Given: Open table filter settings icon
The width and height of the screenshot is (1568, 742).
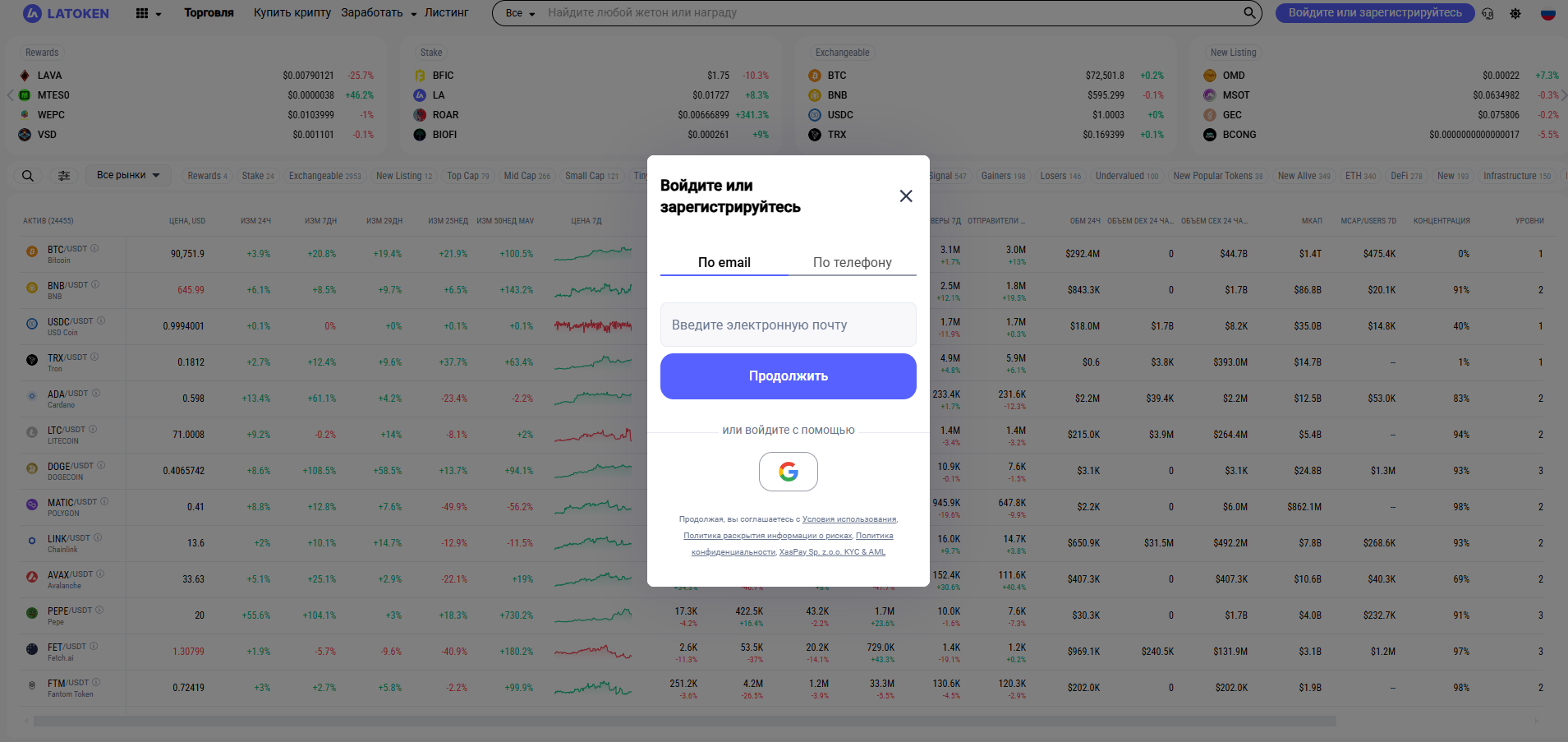Looking at the screenshot, I should (64, 176).
